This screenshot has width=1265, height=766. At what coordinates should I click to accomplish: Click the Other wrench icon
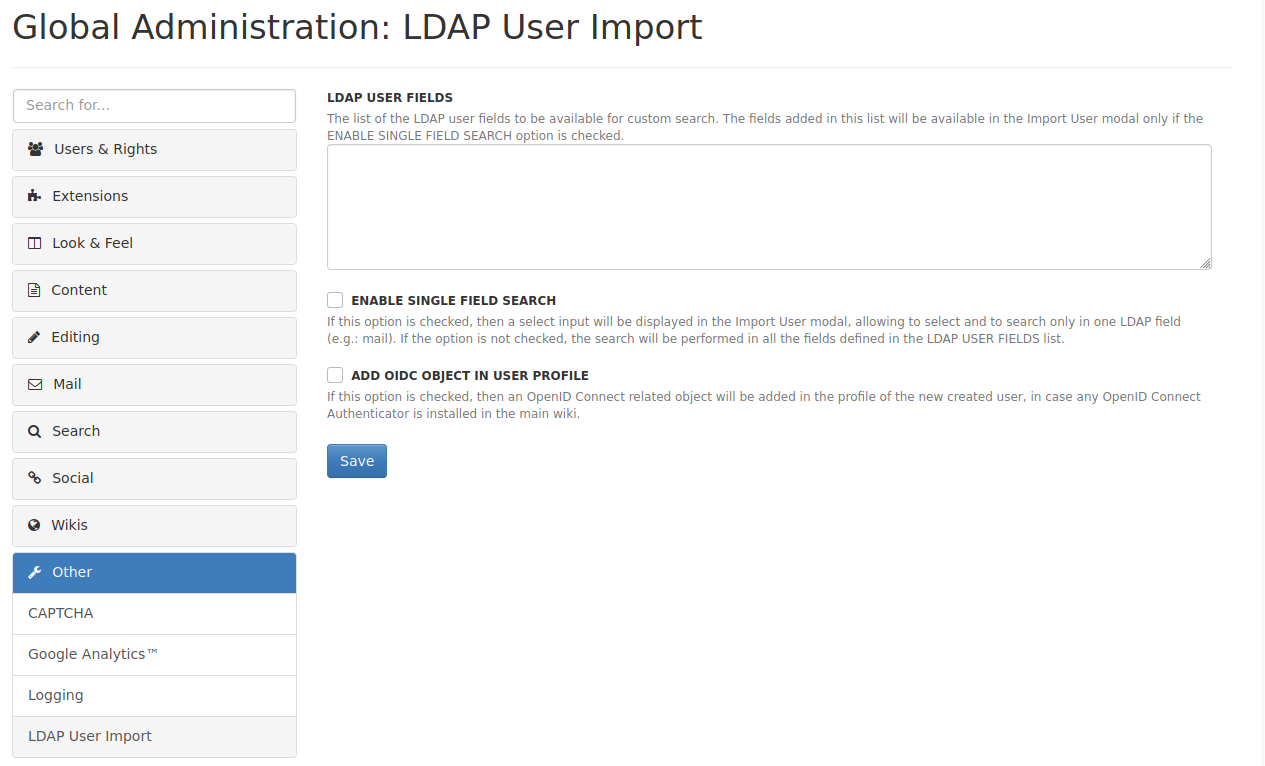[x=35, y=572]
